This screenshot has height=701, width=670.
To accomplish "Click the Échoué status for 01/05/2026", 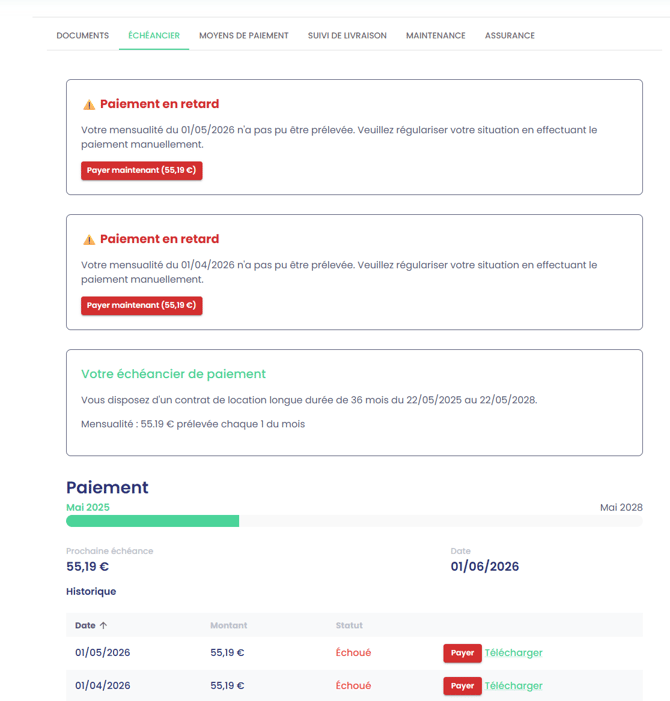I will pyautogui.click(x=353, y=653).
